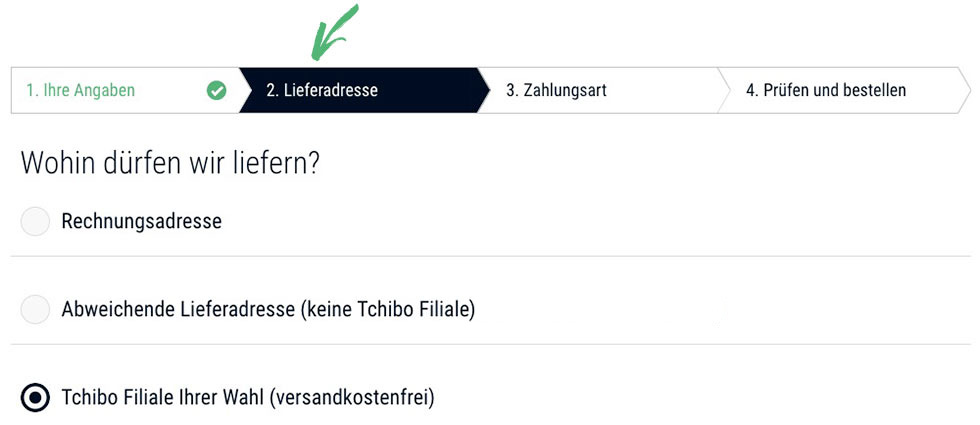This screenshot has width=980, height=425.
Task: Choose the Abweichende Lieferadresse radio button
Action: tap(35, 309)
